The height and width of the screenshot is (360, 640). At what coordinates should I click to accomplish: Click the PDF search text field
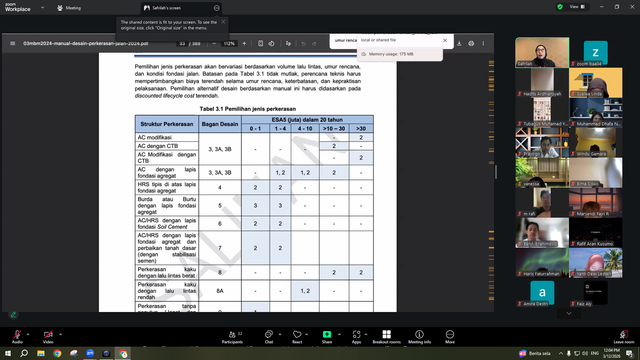(x=345, y=40)
